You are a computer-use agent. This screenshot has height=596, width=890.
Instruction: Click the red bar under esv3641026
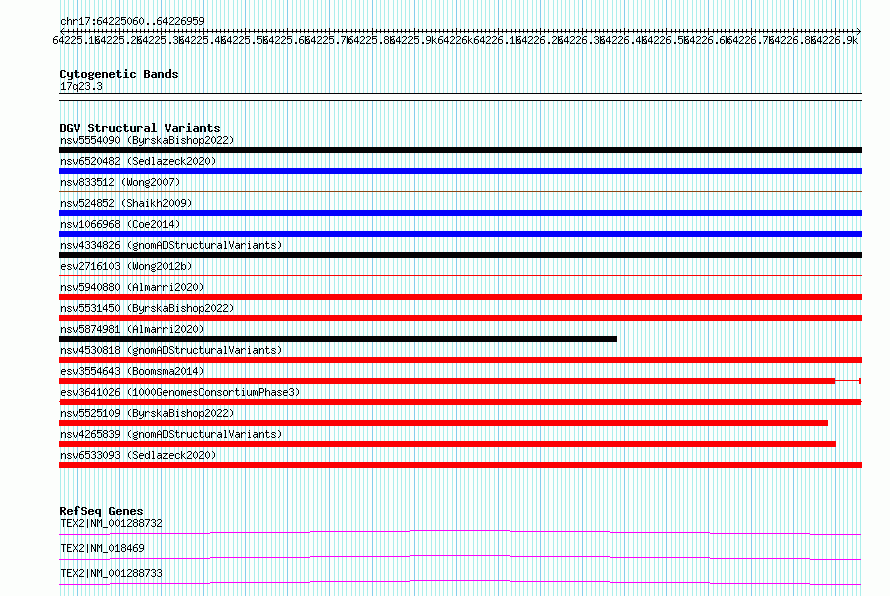pos(460,402)
